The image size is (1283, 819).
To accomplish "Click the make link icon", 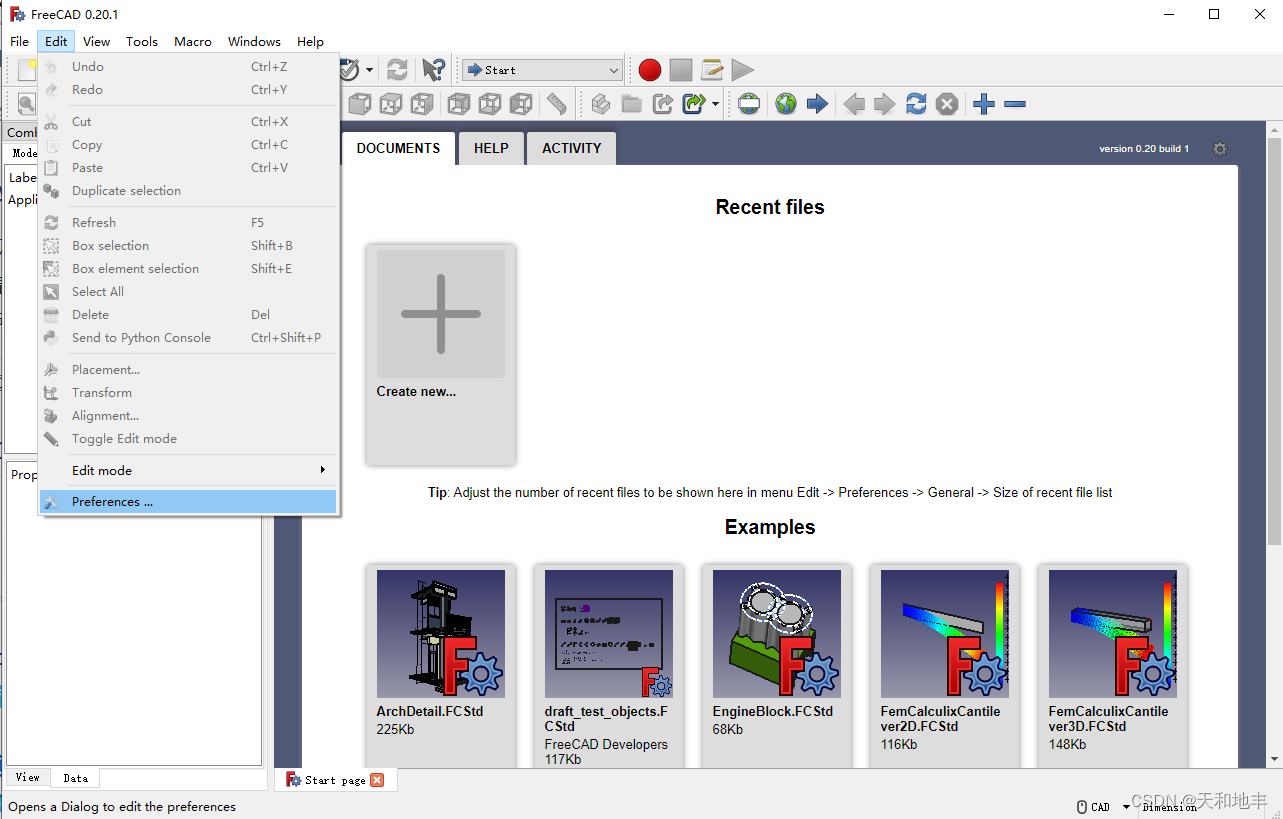I will coord(662,104).
